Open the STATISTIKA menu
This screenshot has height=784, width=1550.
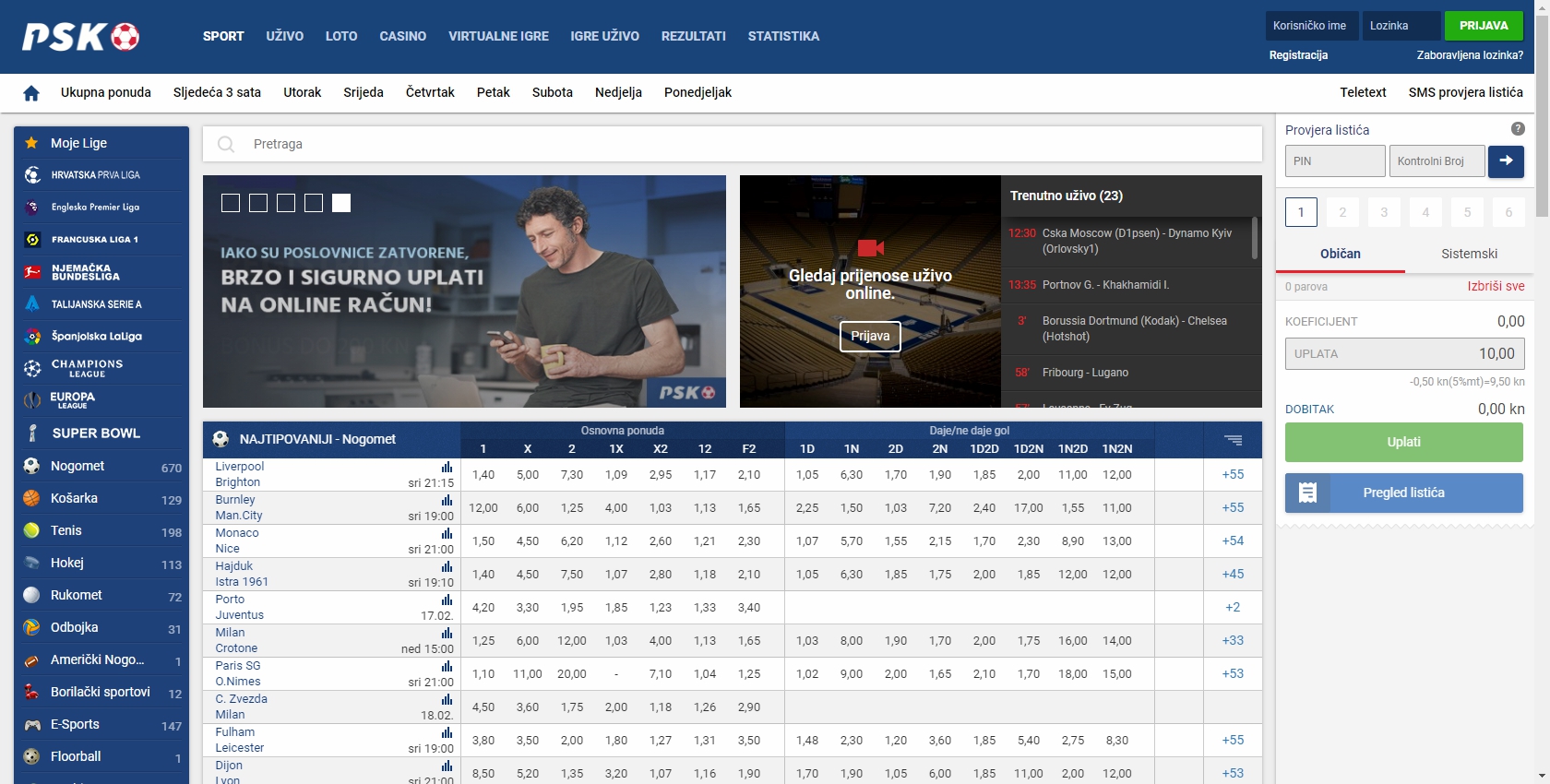pyautogui.click(x=783, y=36)
